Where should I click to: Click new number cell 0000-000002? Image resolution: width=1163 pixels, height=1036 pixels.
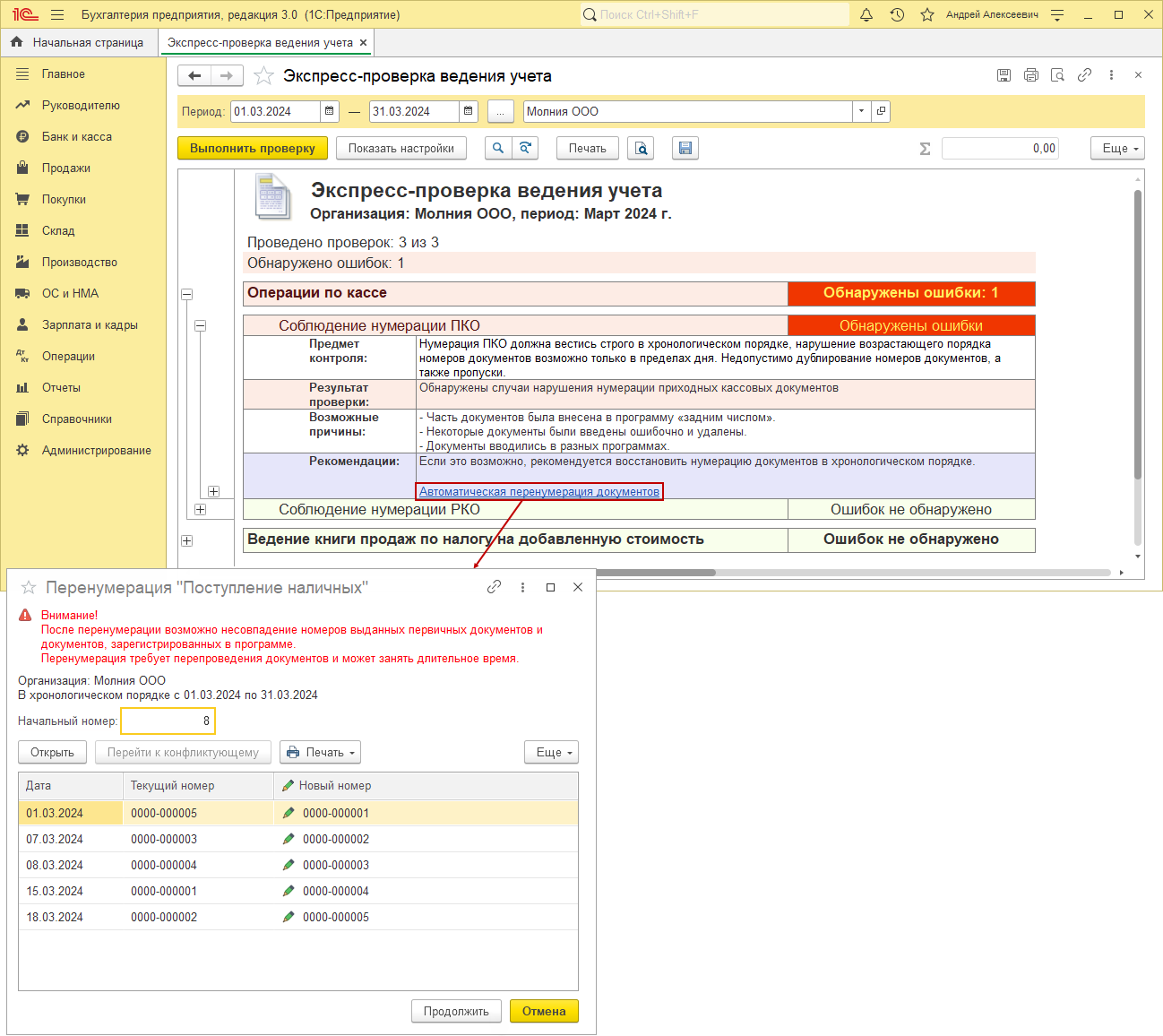[x=426, y=839]
